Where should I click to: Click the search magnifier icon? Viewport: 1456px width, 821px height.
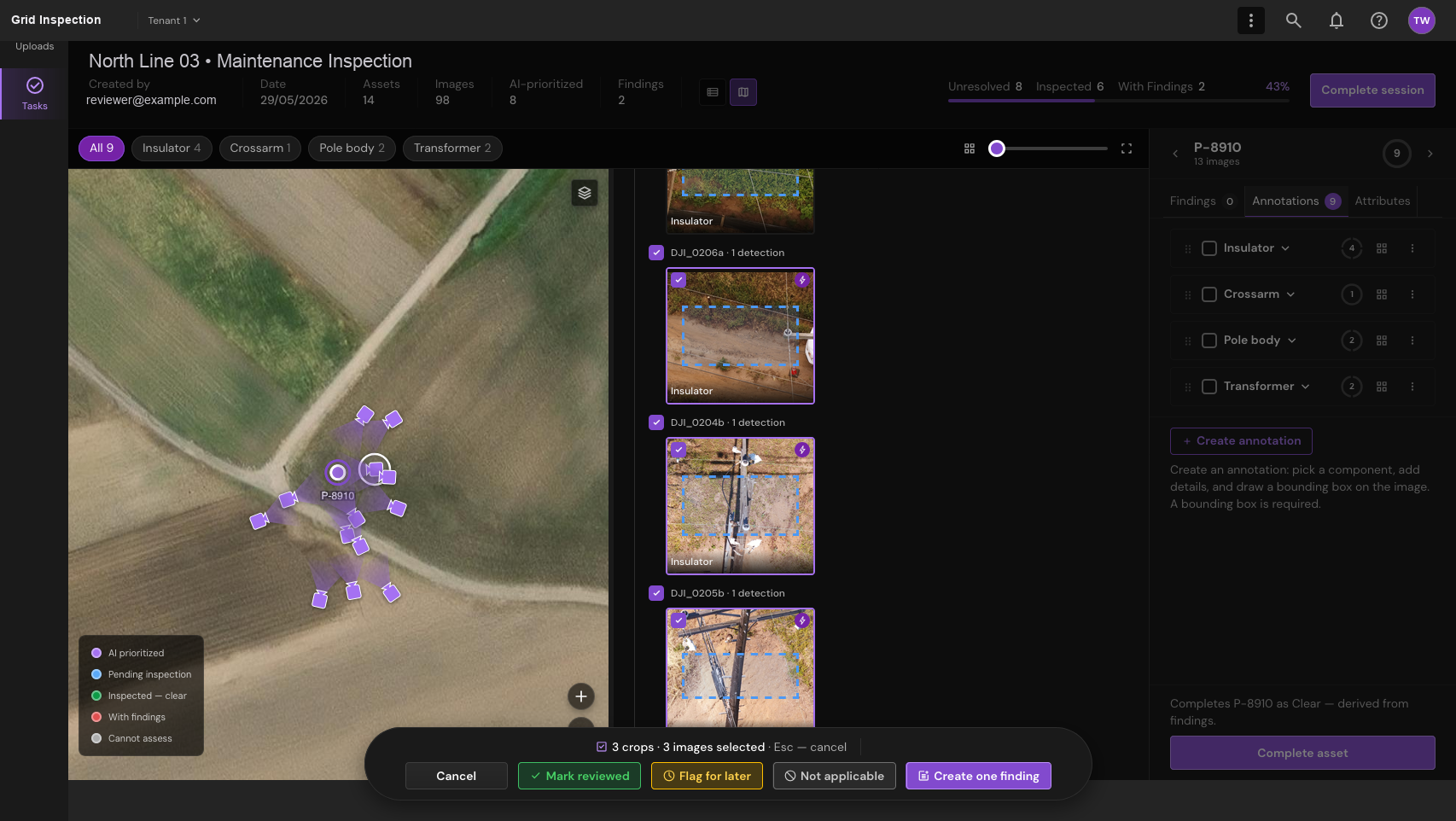[x=1294, y=20]
